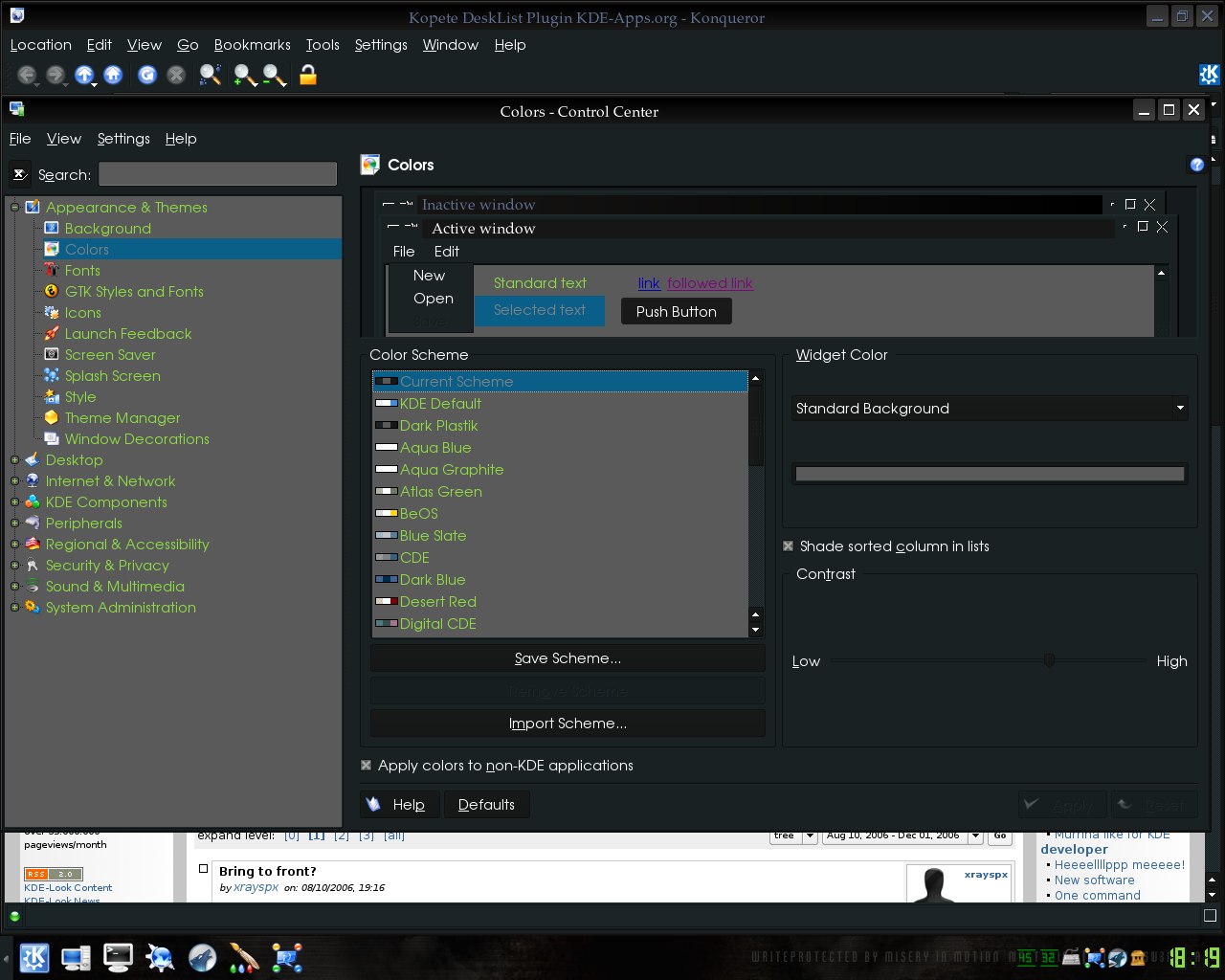Expand Internet & Network branch

click(14, 480)
